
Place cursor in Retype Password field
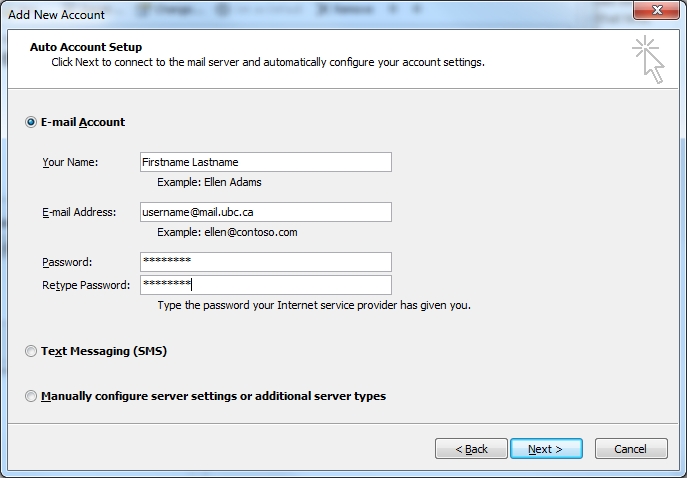[x=265, y=285]
